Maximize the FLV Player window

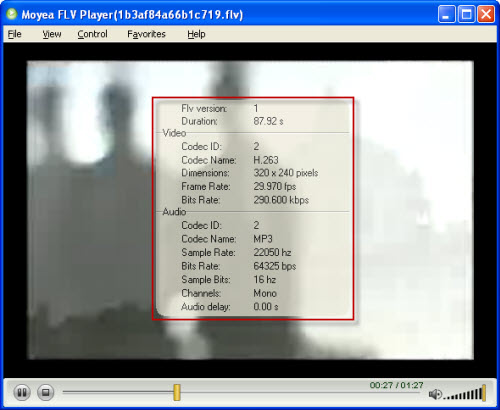[x=466, y=14]
